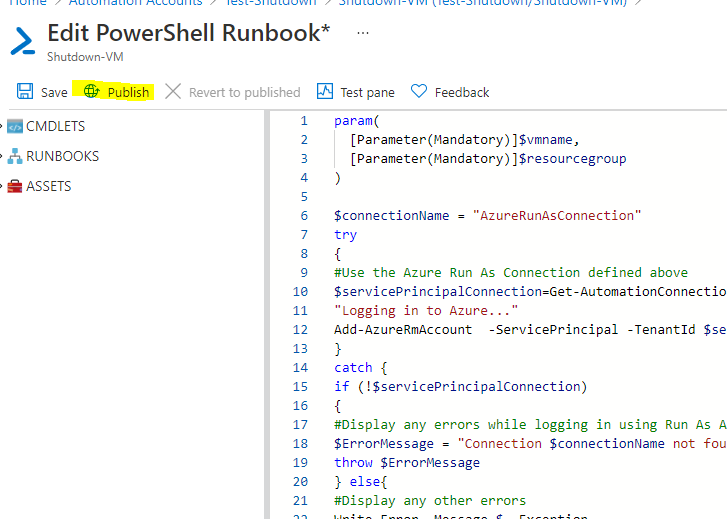The width and height of the screenshot is (727, 519).
Task: Click the Shutdown-VM subtitle text
Action: click(x=85, y=57)
